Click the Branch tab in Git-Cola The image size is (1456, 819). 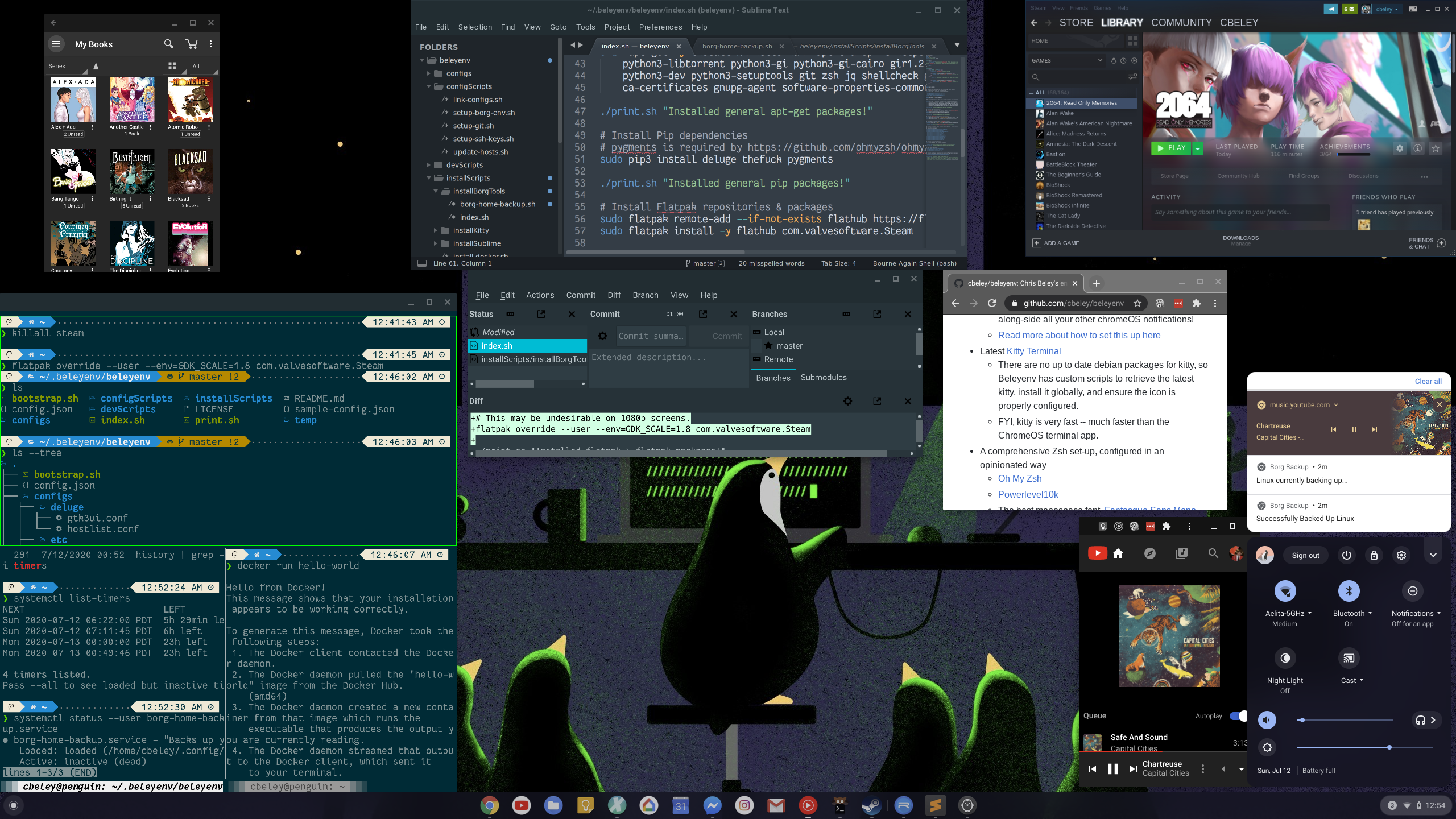(645, 295)
